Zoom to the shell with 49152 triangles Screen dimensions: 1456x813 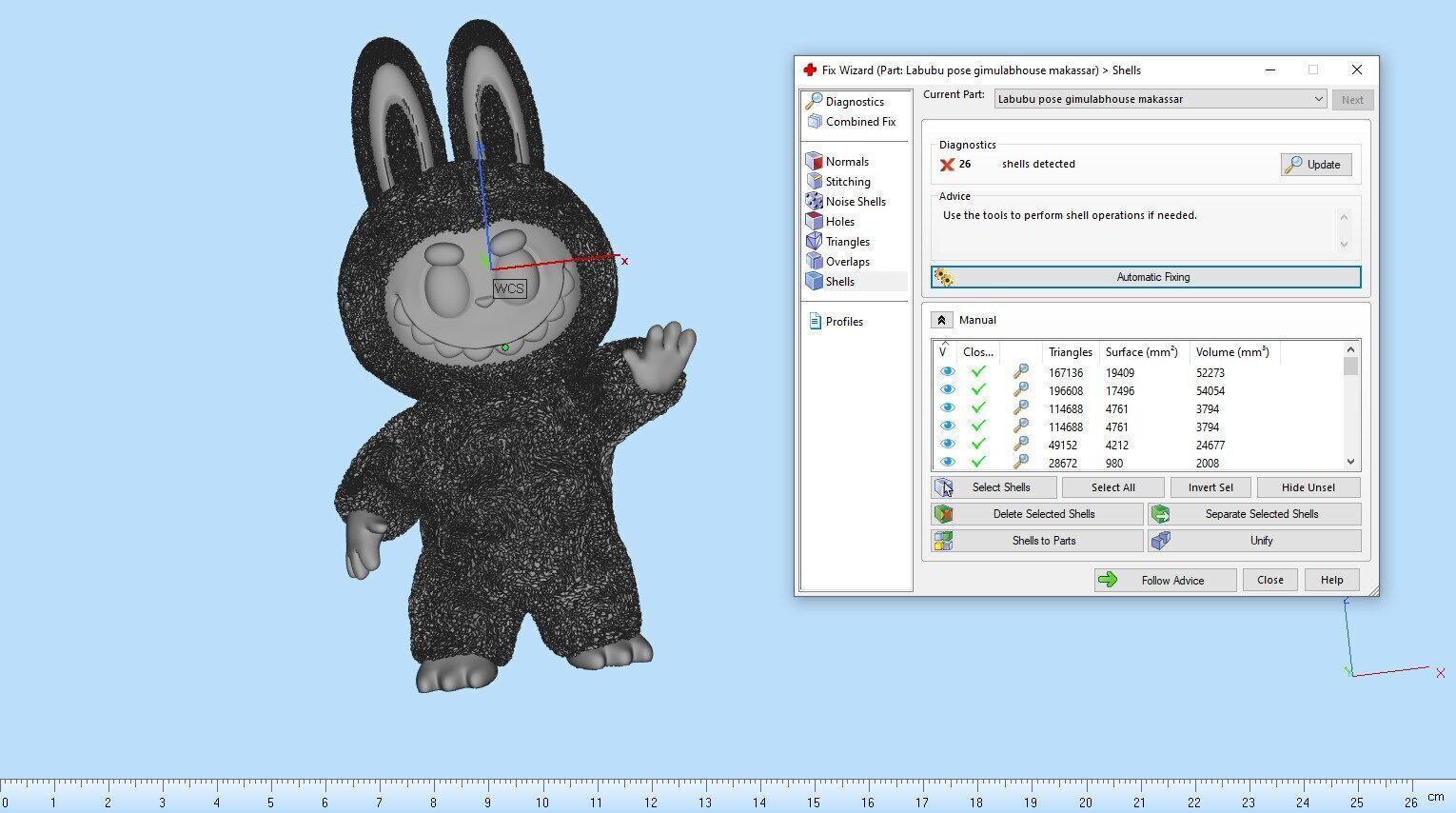click(1020, 445)
